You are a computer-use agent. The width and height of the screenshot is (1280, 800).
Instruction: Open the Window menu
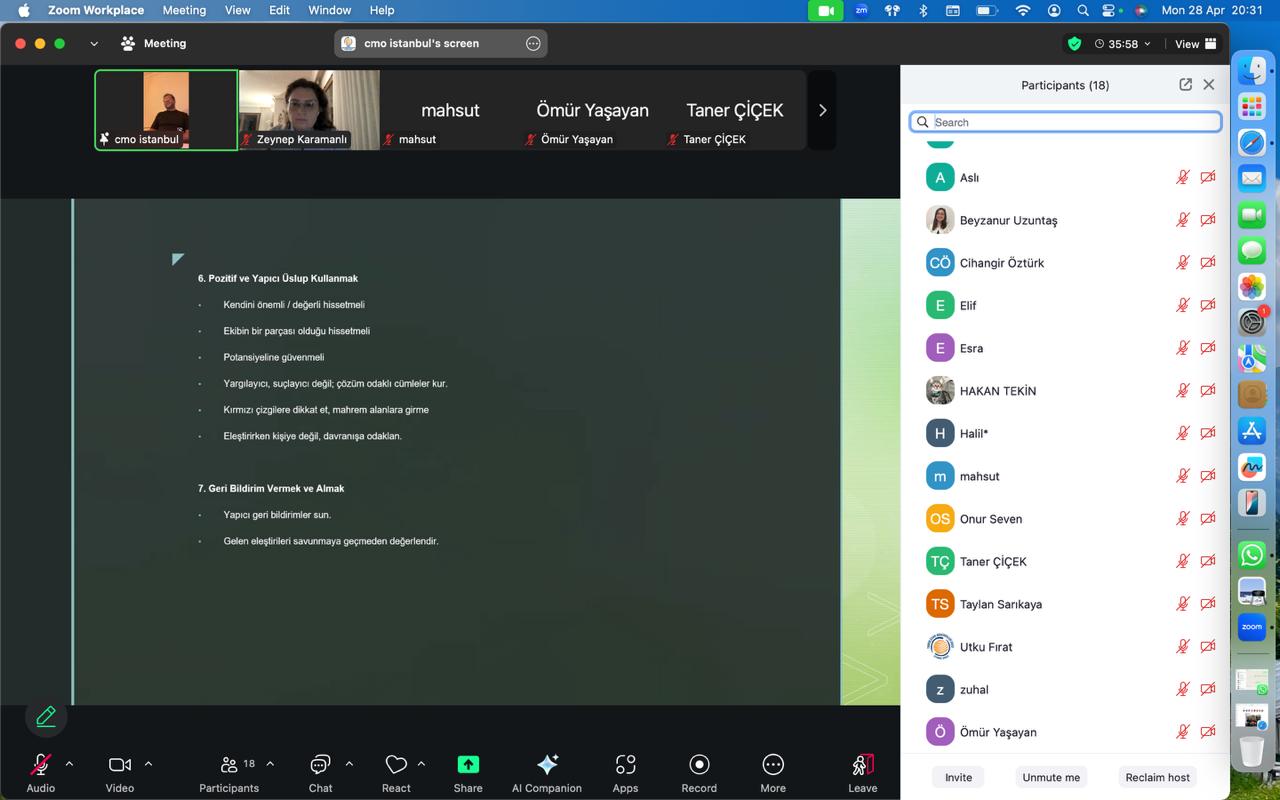point(329,10)
